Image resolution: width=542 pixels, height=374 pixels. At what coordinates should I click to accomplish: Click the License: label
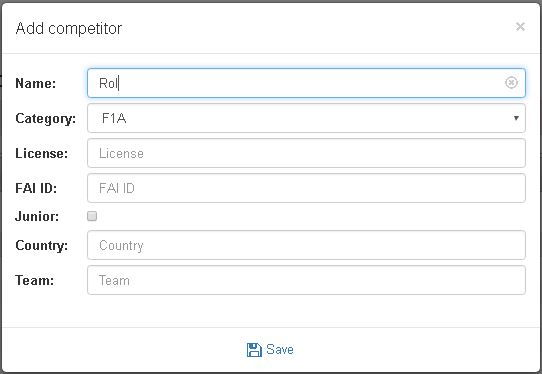[41, 153]
